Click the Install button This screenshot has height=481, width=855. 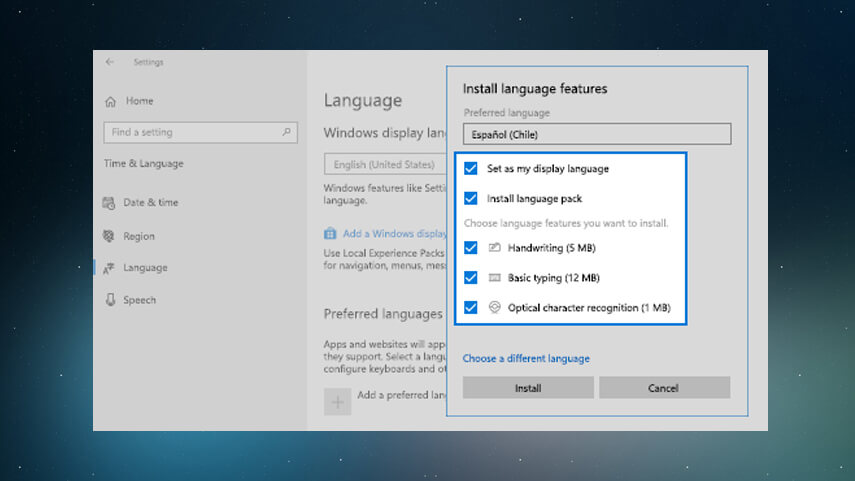528,388
